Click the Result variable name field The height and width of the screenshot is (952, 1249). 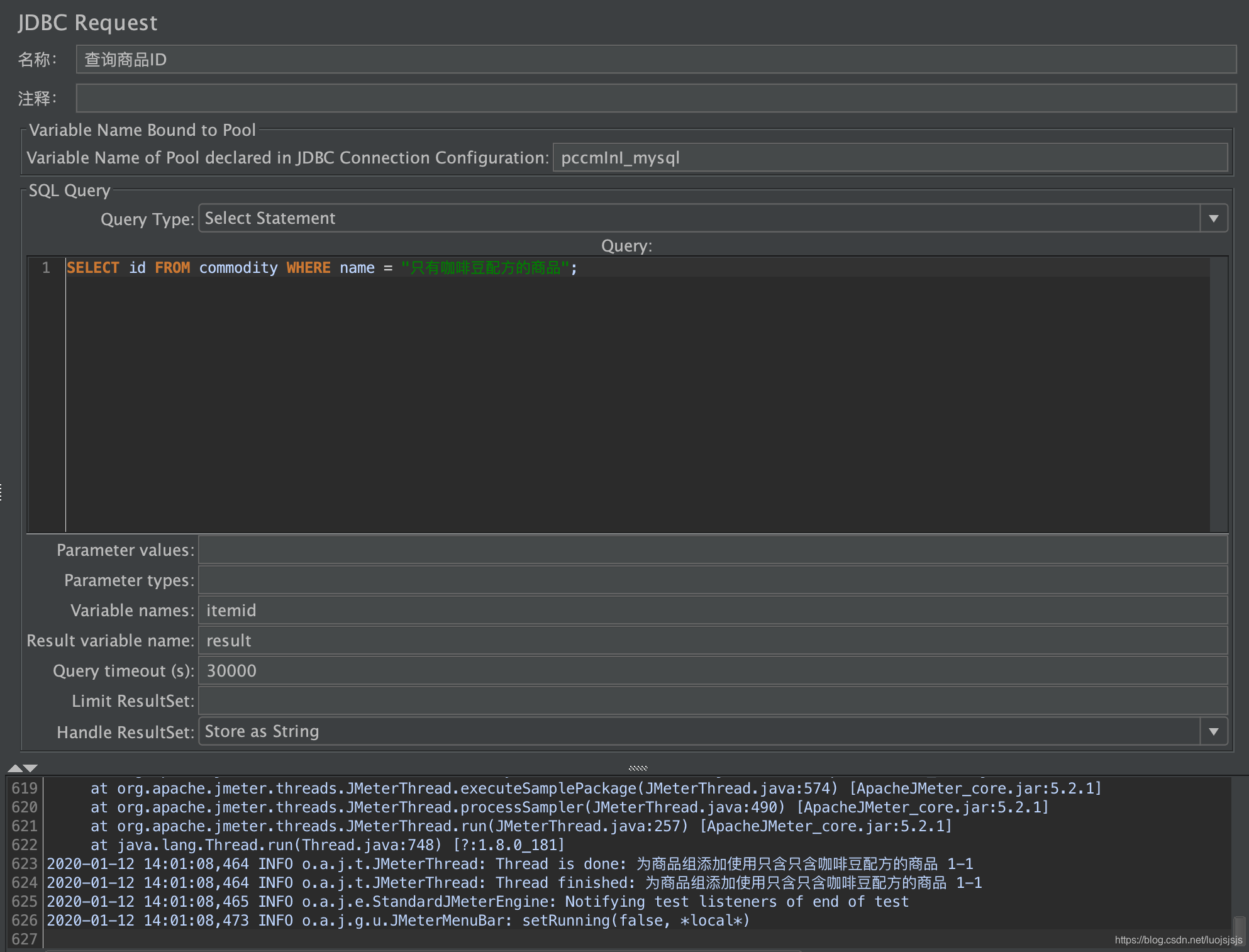click(713, 641)
